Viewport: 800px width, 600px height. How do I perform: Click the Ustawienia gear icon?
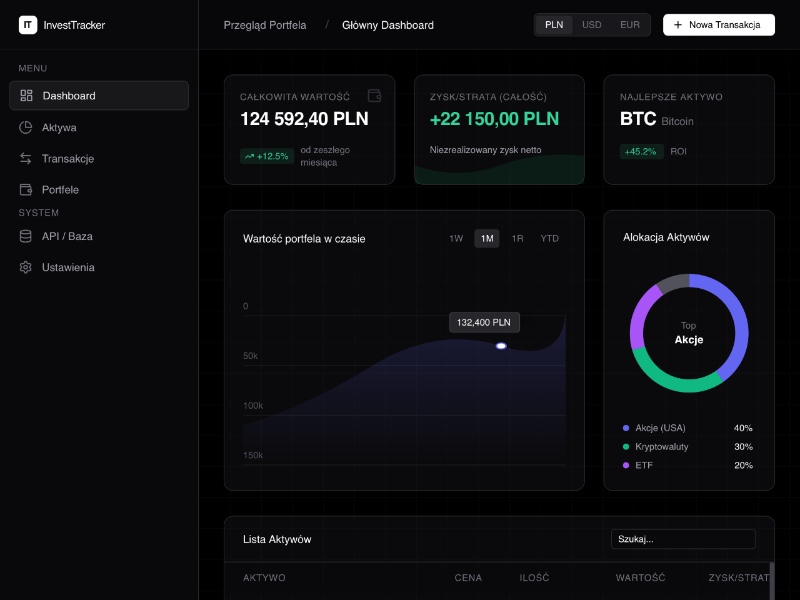[x=26, y=267]
